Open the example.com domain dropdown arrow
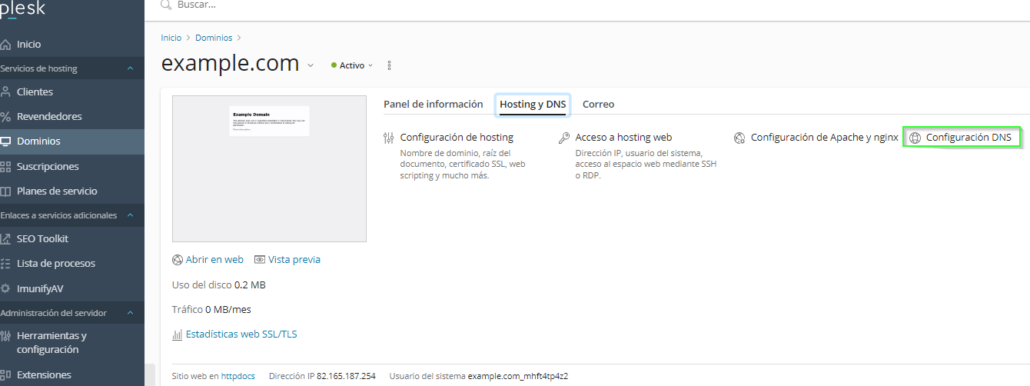Image resolution: width=1030 pixels, height=386 pixels. tap(311, 66)
